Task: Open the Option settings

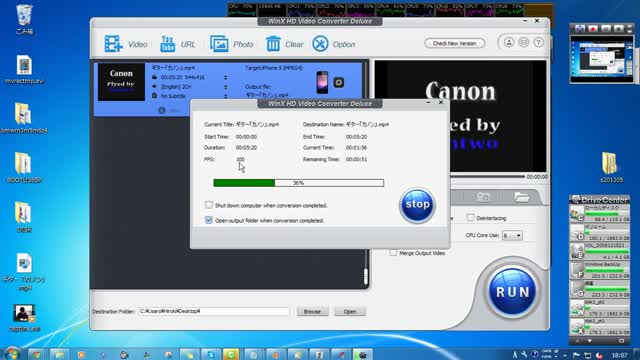Action: click(x=333, y=44)
